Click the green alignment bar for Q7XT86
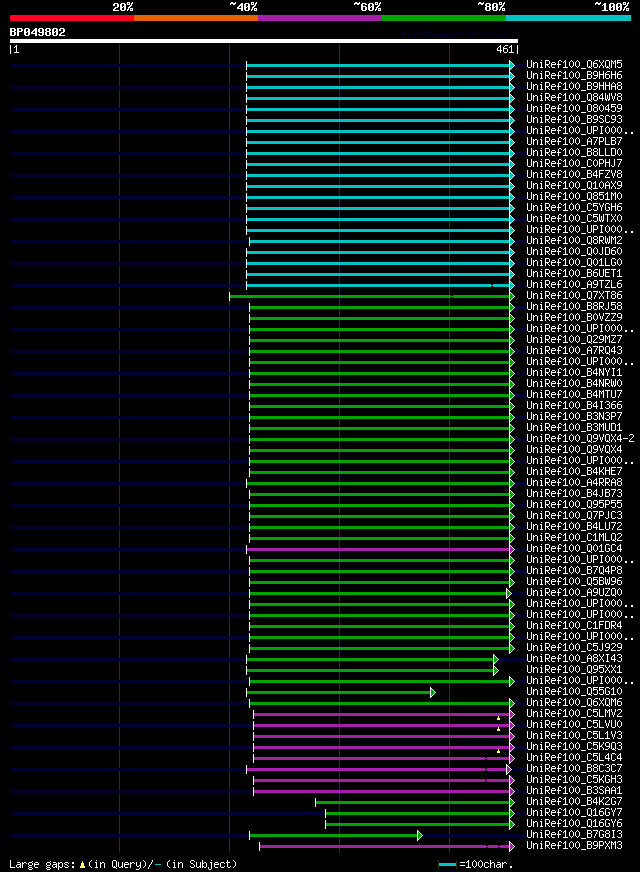This screenshot has width=640, height=872. click(x=371, y=296)
